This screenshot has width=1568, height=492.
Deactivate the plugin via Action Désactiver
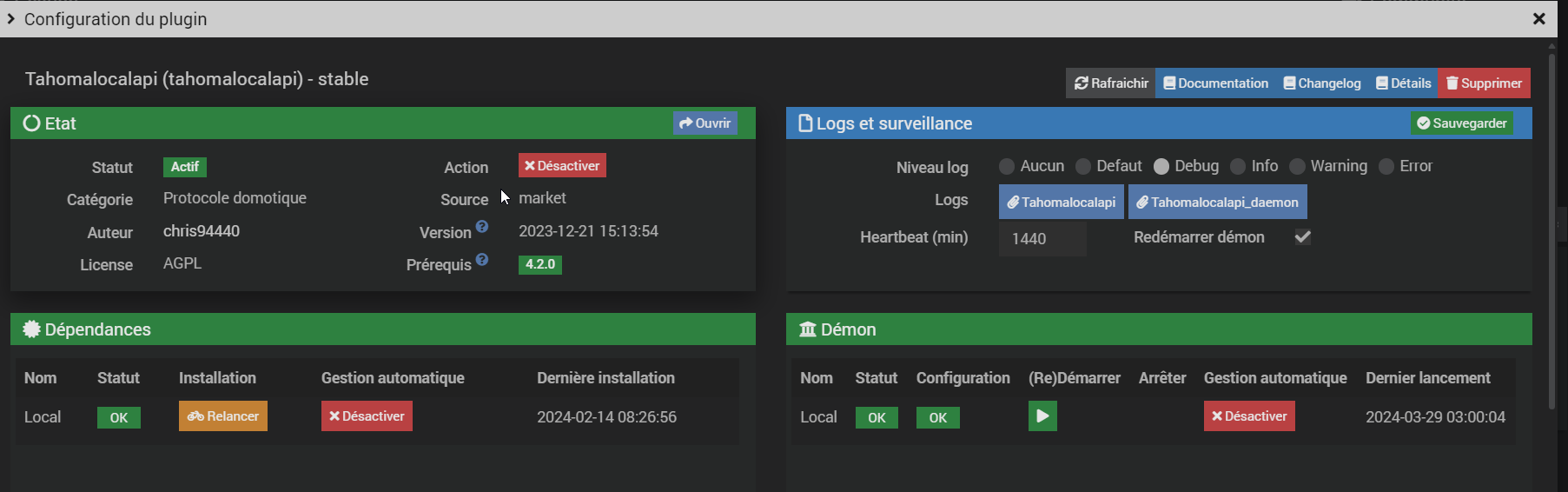[562, 166]
